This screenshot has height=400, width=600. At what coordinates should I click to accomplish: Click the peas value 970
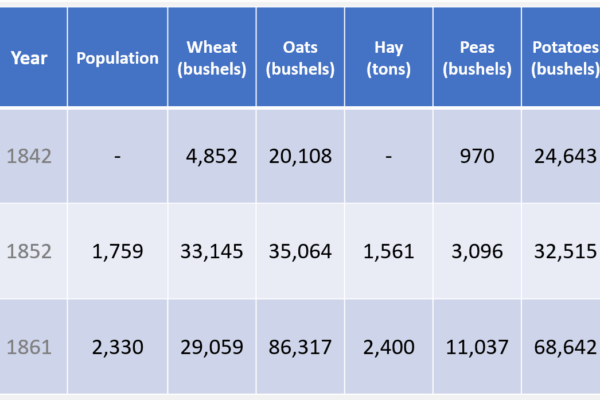point(477,156)
